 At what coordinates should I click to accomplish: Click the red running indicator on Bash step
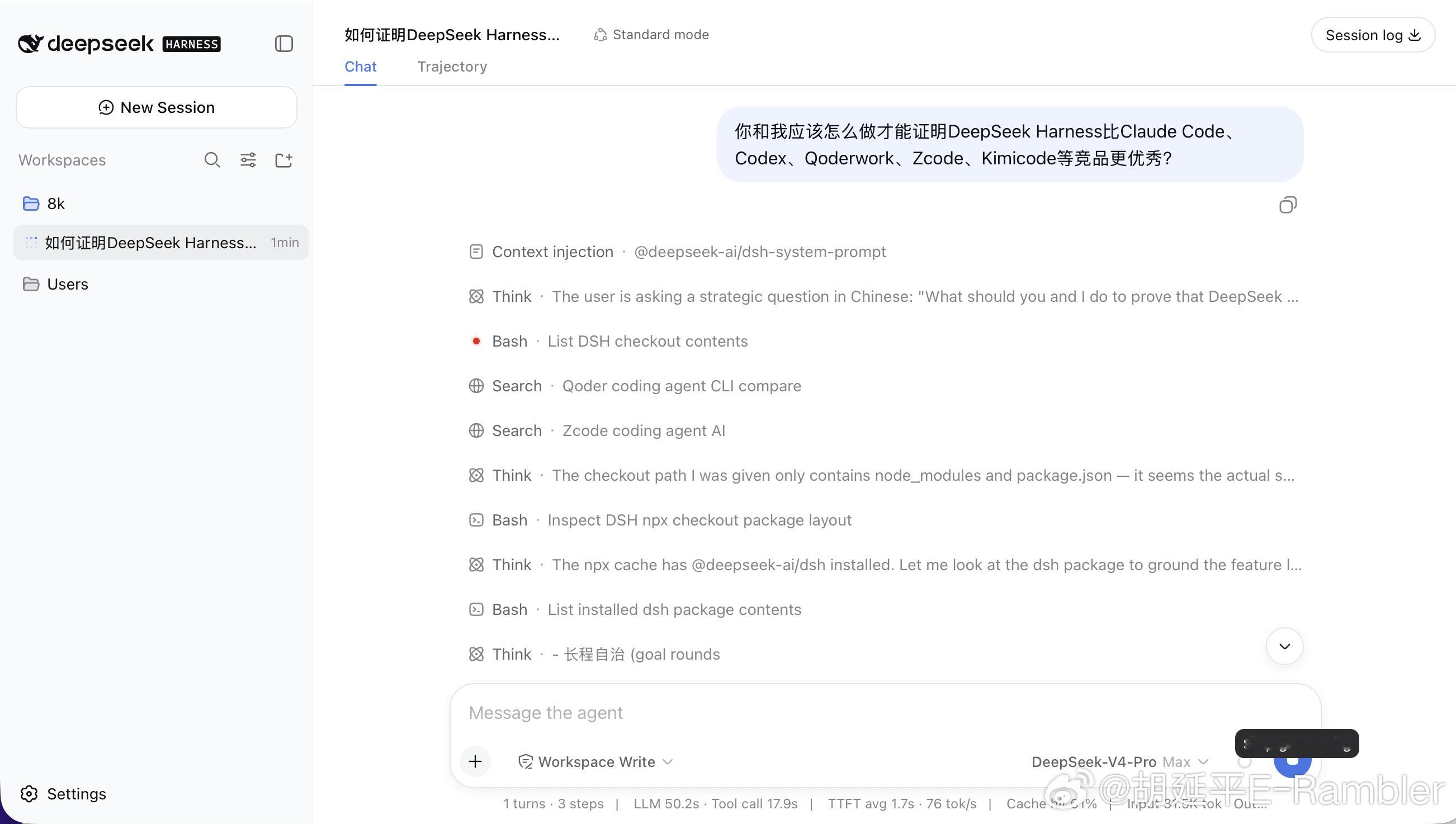476,341
